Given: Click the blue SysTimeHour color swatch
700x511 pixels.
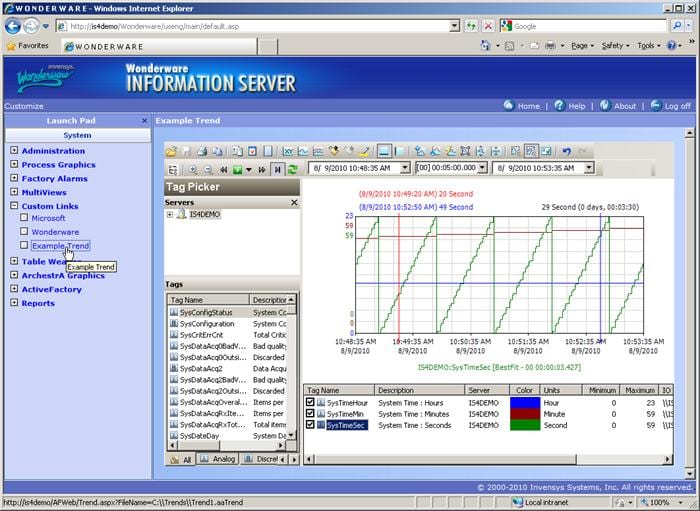Looking at the screenshot, I should point(525,402).
